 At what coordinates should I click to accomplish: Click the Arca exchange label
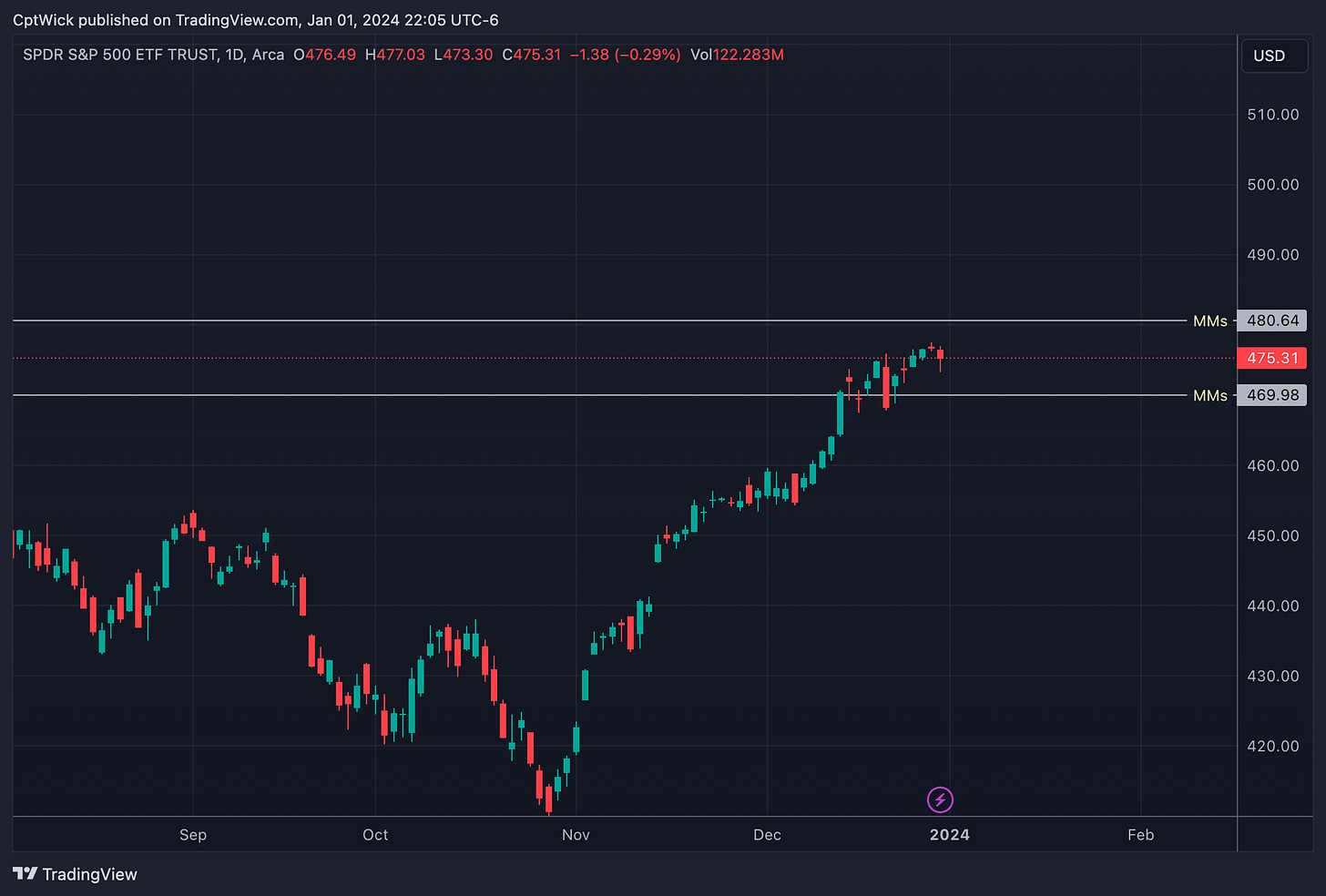[268, 55]
